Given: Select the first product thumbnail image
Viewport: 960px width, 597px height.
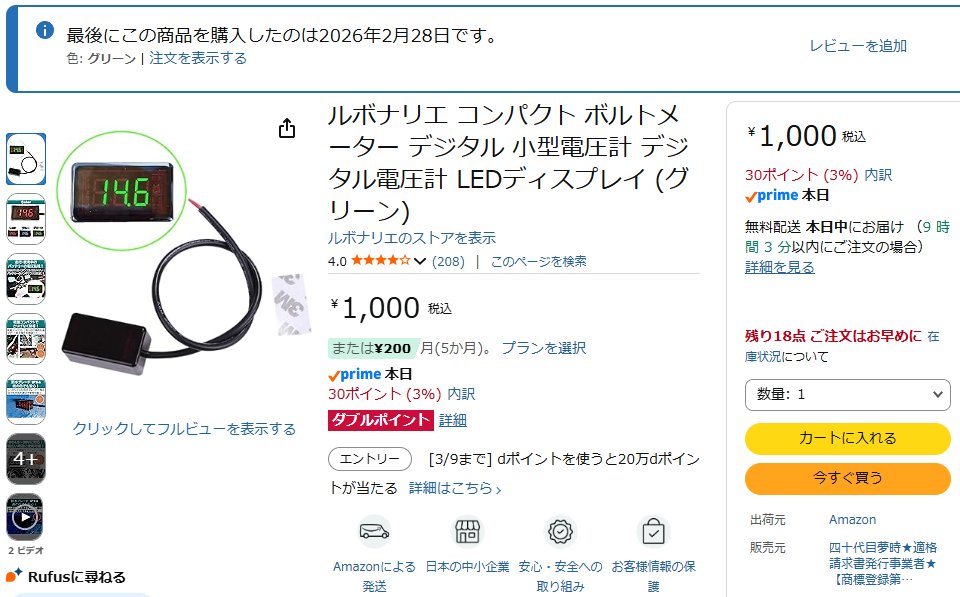Looking at the screenshot, I should click(x=25, y=158).
